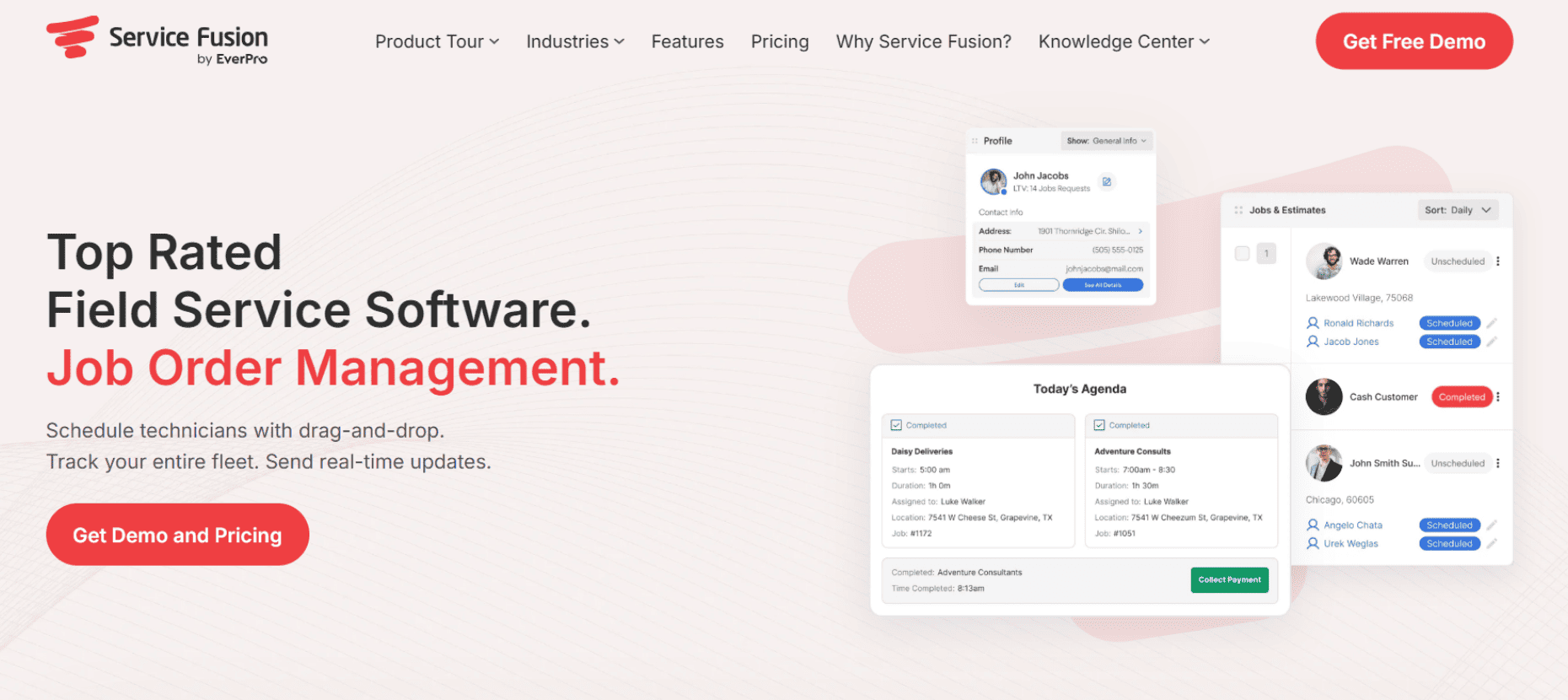Image resolution: width=1568 pixels, height=700 pixels.
Task: Click John Smith's Unscheduled status
Action: [x=1458, y=463]
